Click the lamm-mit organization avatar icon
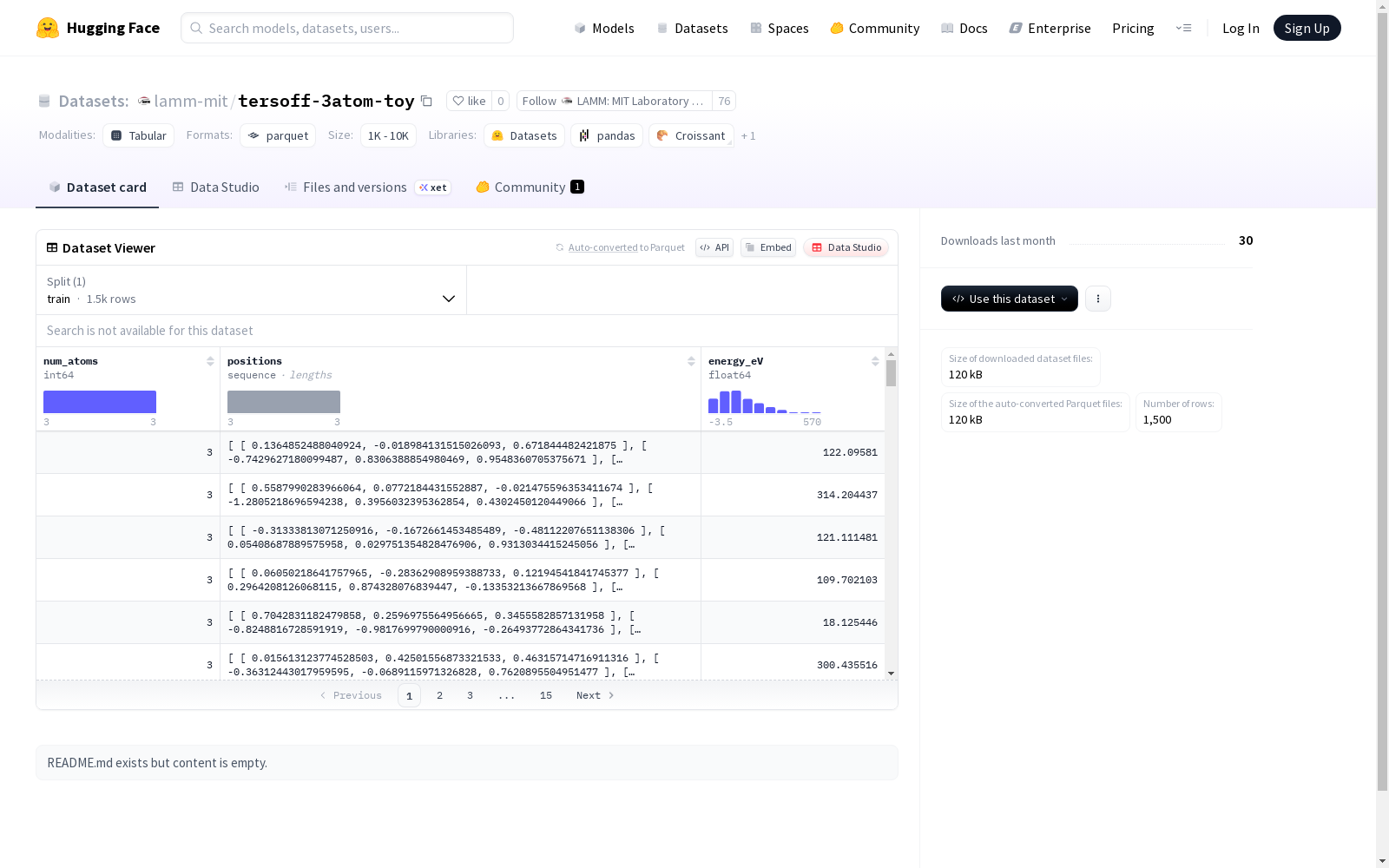 (144, 101)
